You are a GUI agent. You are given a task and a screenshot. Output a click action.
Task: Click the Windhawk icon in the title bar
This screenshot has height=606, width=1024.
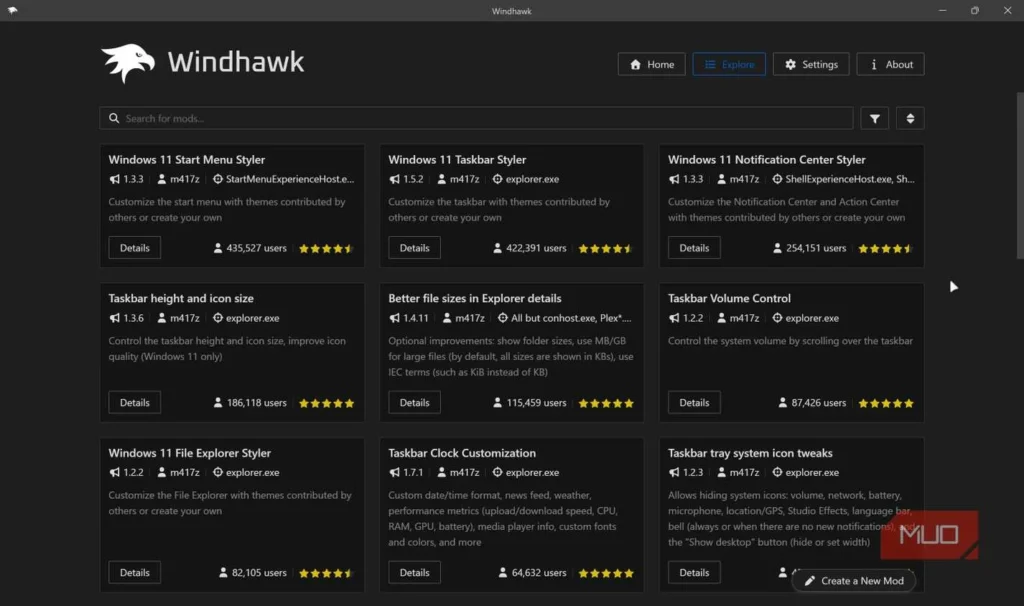[x=12, y=10]
